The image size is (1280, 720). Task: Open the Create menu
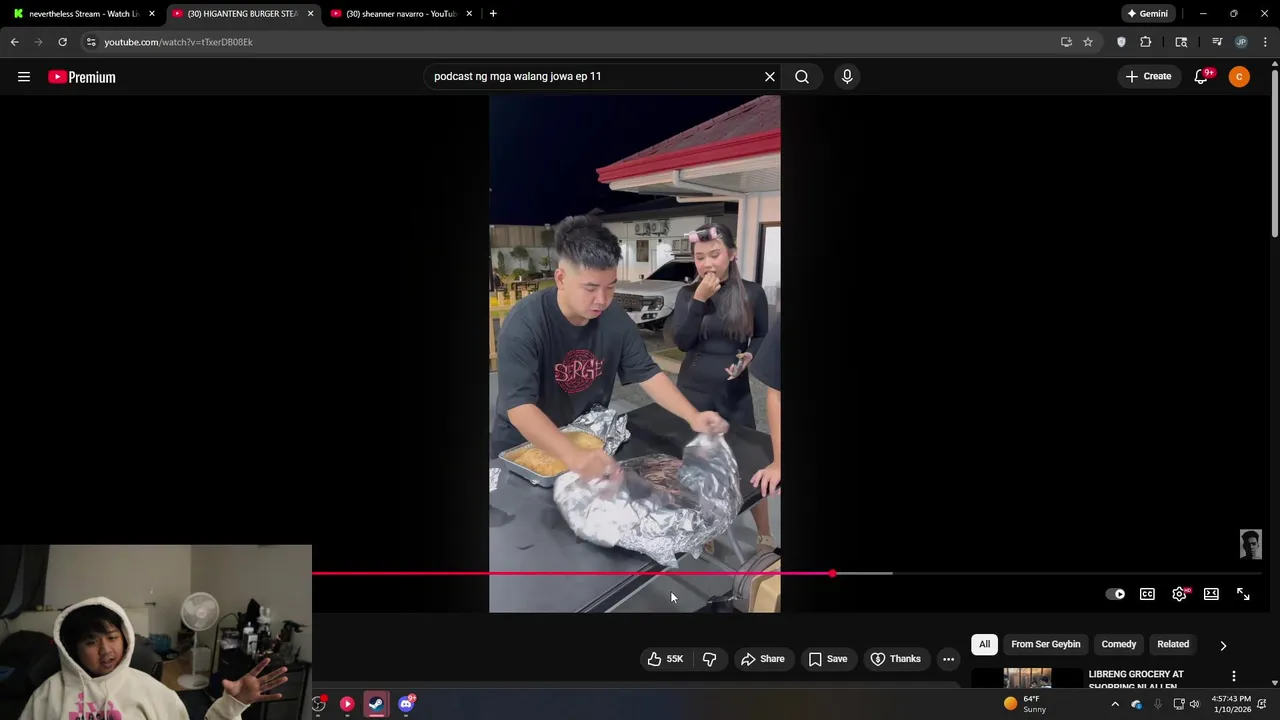(x=1148, y=77)
